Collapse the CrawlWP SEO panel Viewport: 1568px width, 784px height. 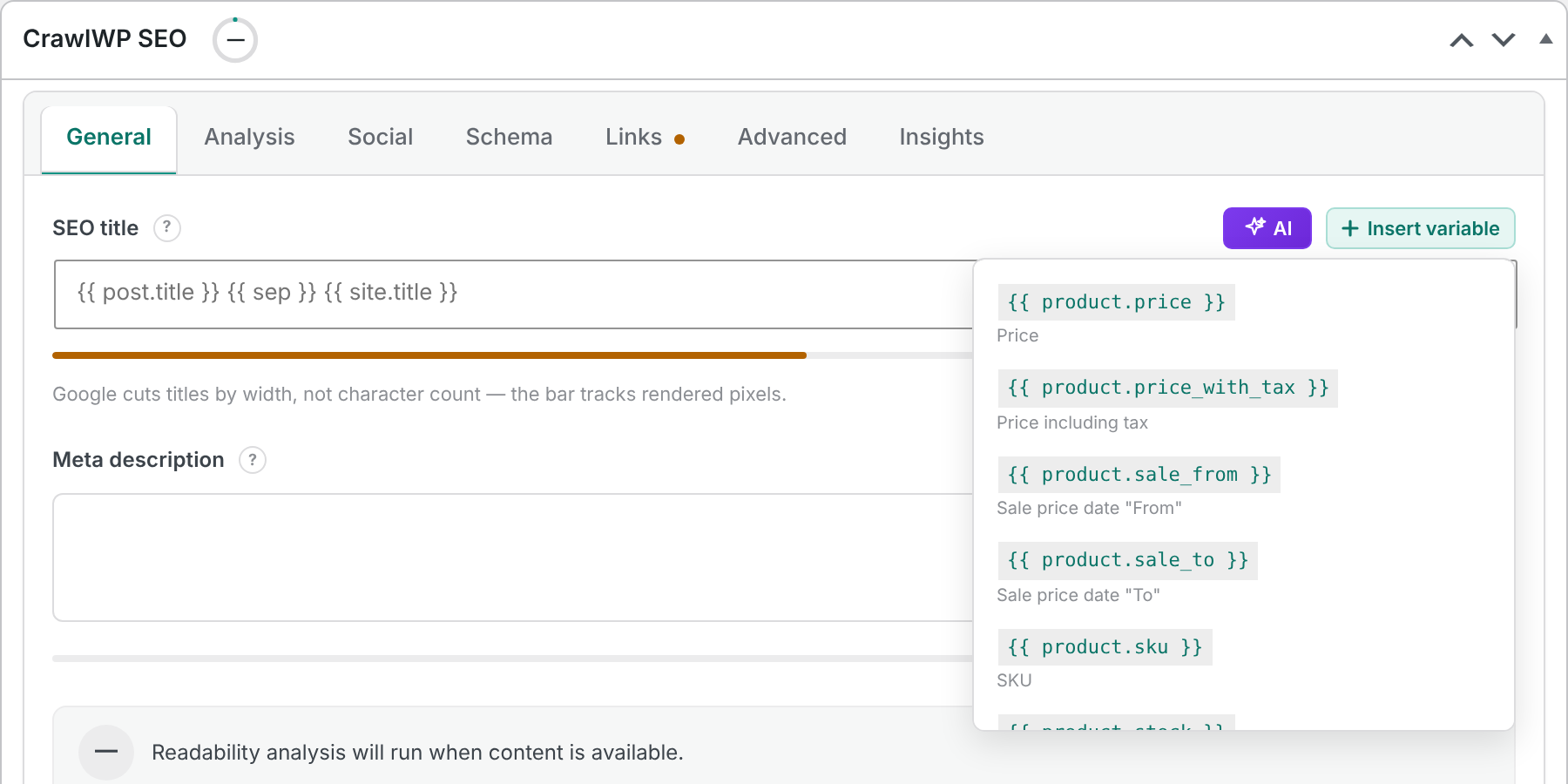click(1546, 39)
